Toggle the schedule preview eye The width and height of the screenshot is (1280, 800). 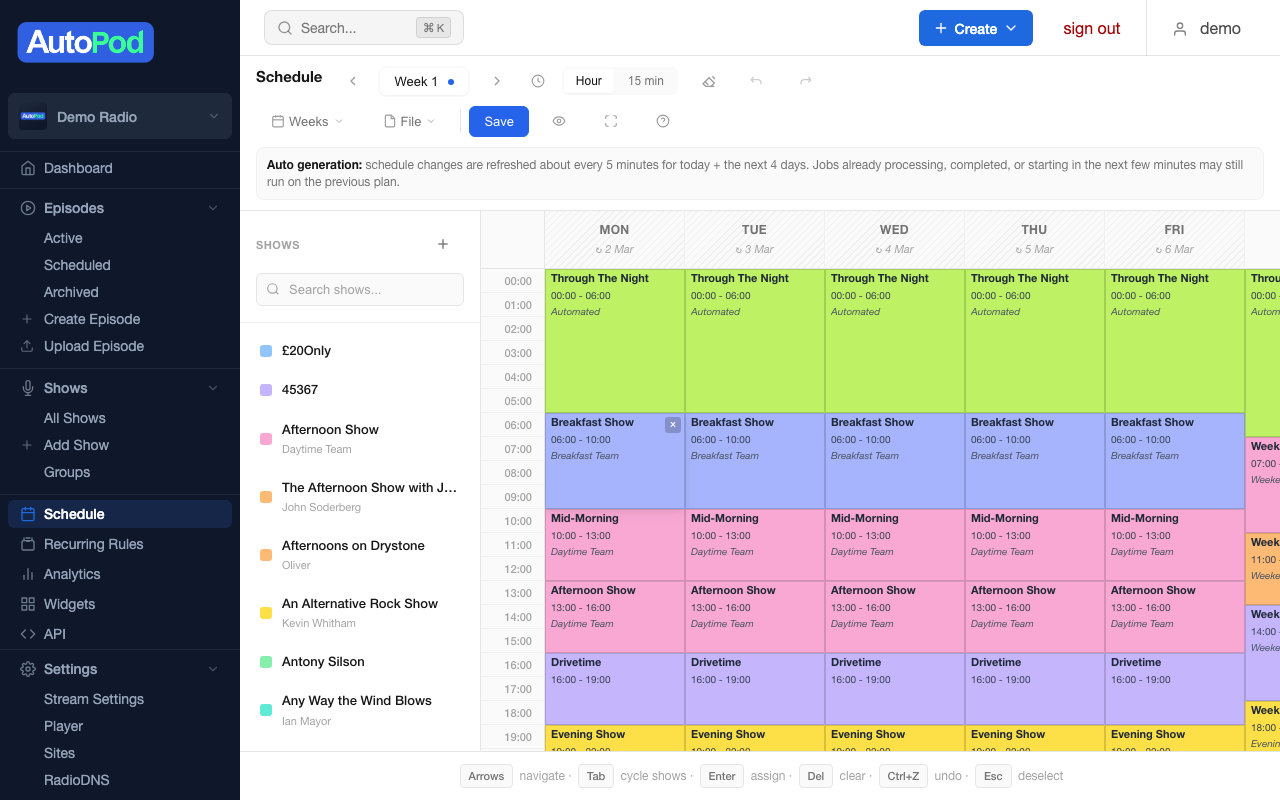click(559, 121)
